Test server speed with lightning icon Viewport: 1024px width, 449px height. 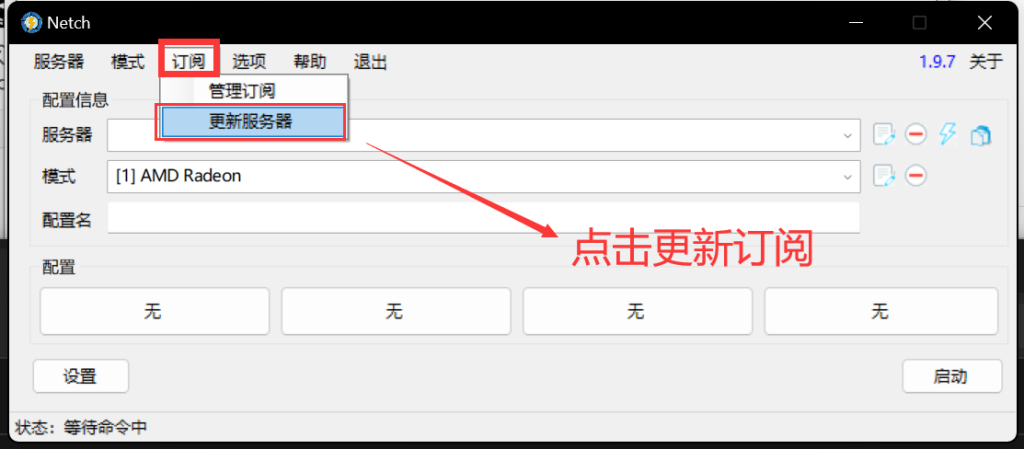click(x=948, y=134)
